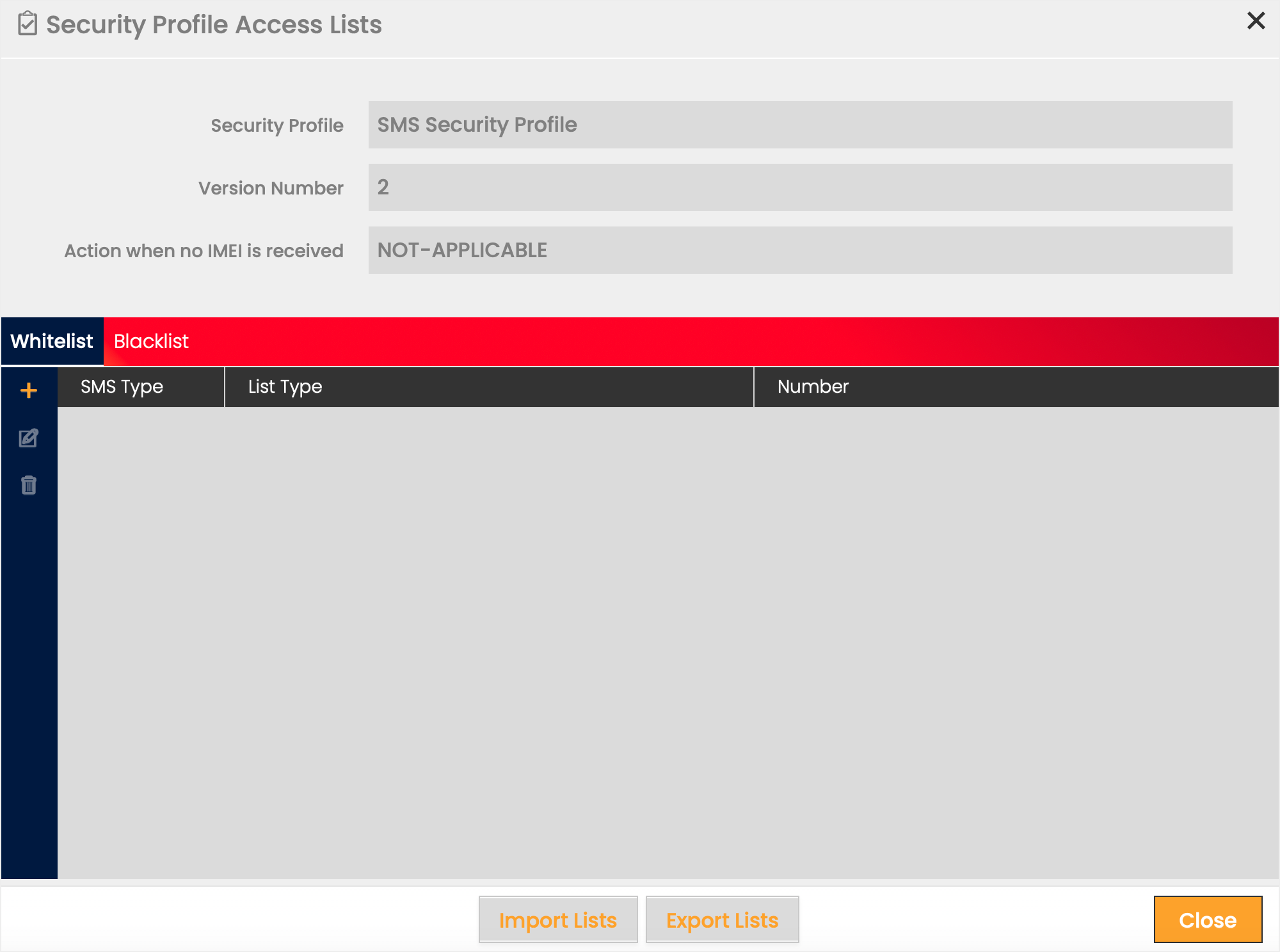
Task: Click the Version Number label
Action: pos(271,188)
